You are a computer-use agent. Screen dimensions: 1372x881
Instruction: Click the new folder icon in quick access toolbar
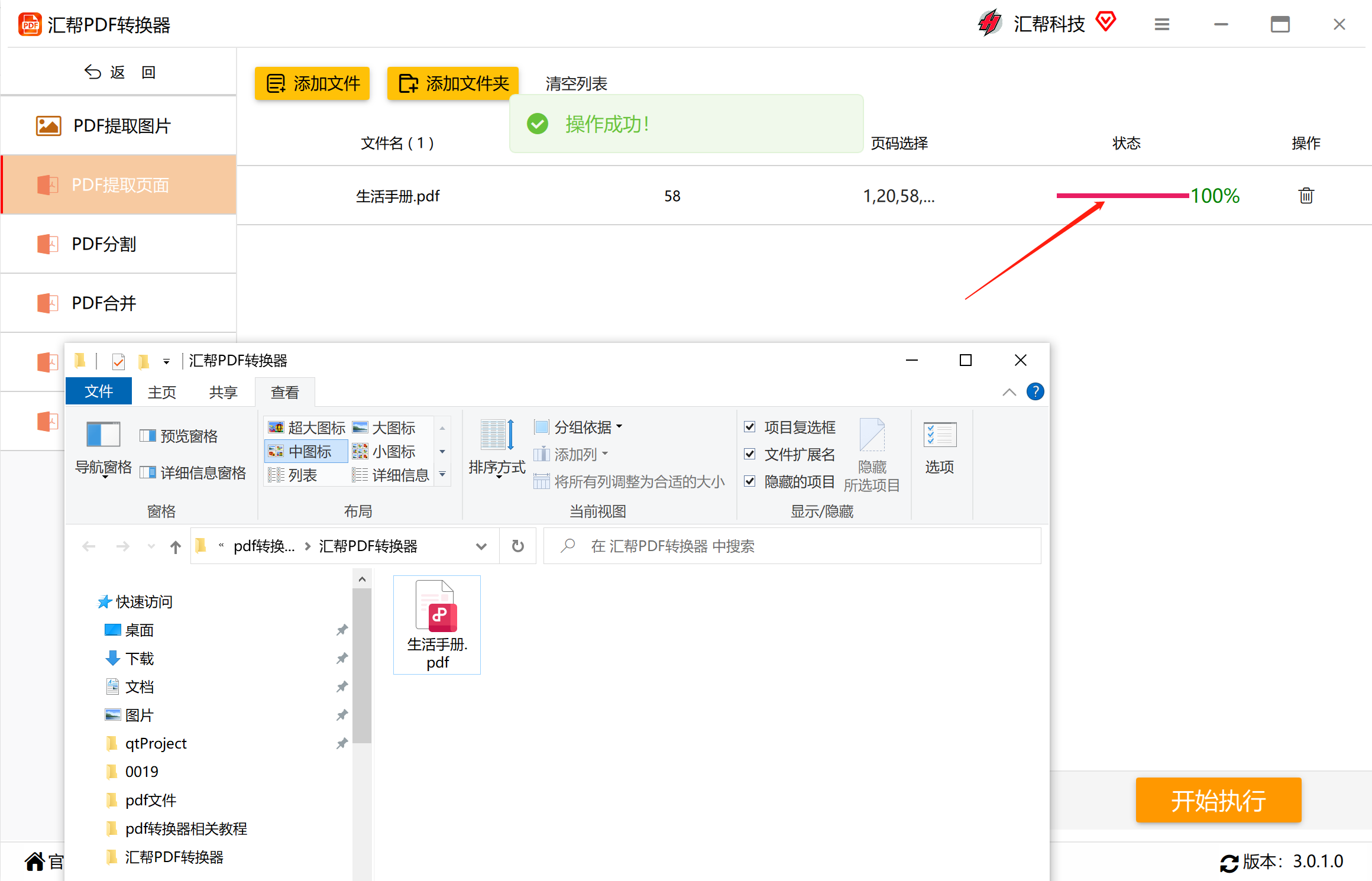coord(143,361)
